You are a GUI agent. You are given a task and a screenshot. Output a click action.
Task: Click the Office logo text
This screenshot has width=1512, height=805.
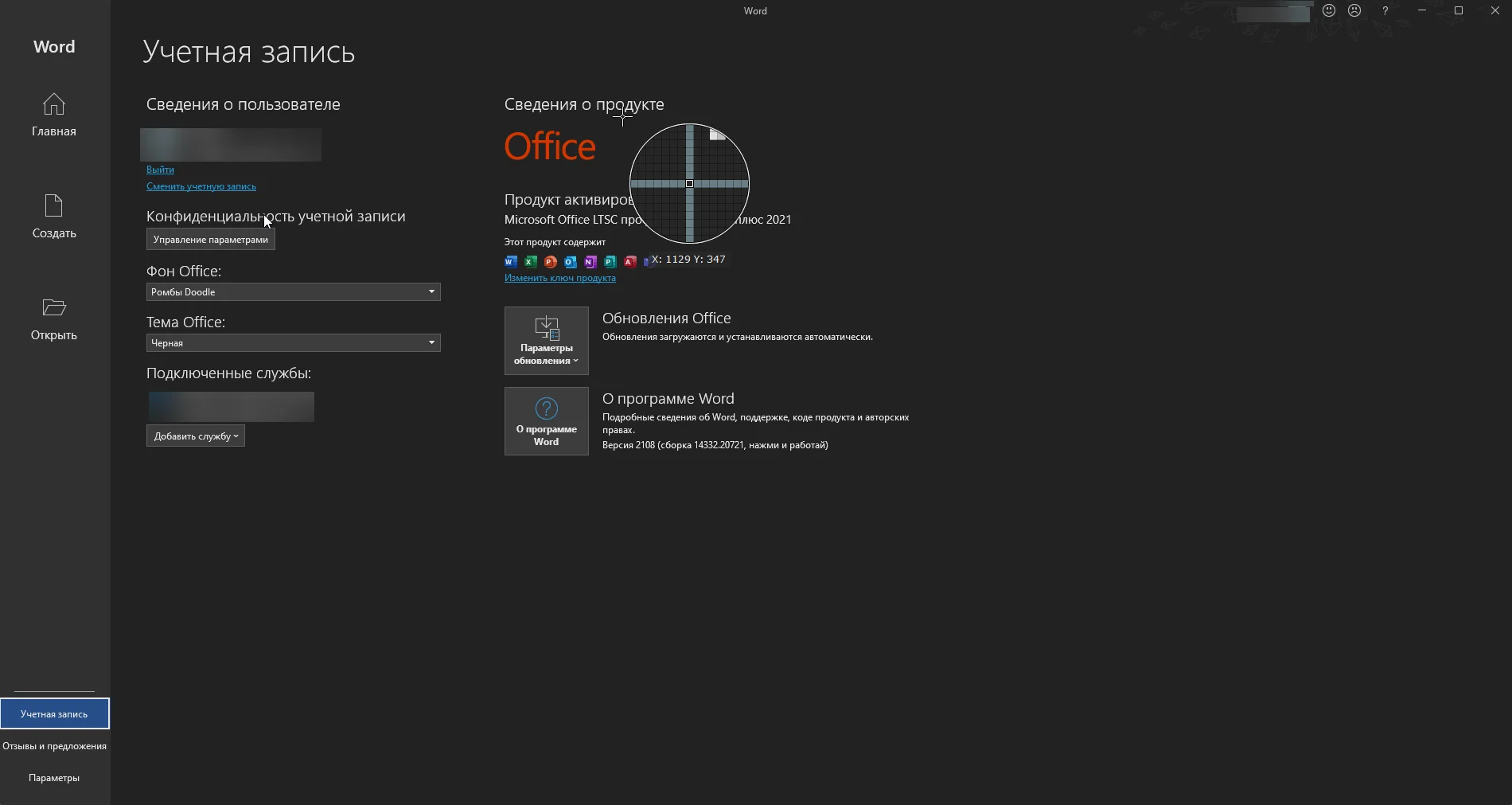click(x=550, y=147)
